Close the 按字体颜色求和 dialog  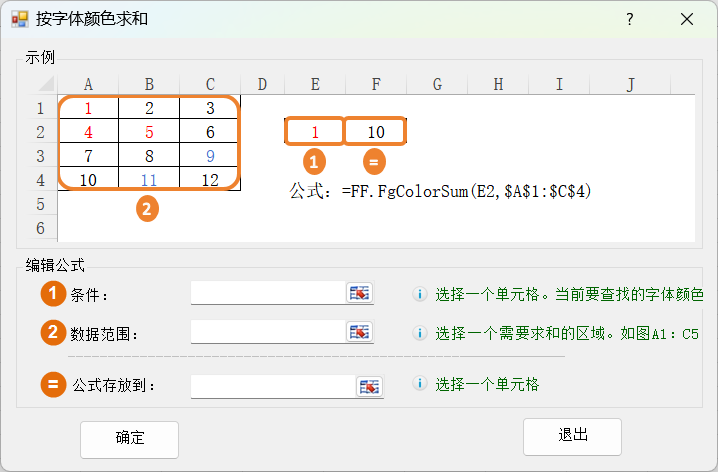click(x=687, y=19)
